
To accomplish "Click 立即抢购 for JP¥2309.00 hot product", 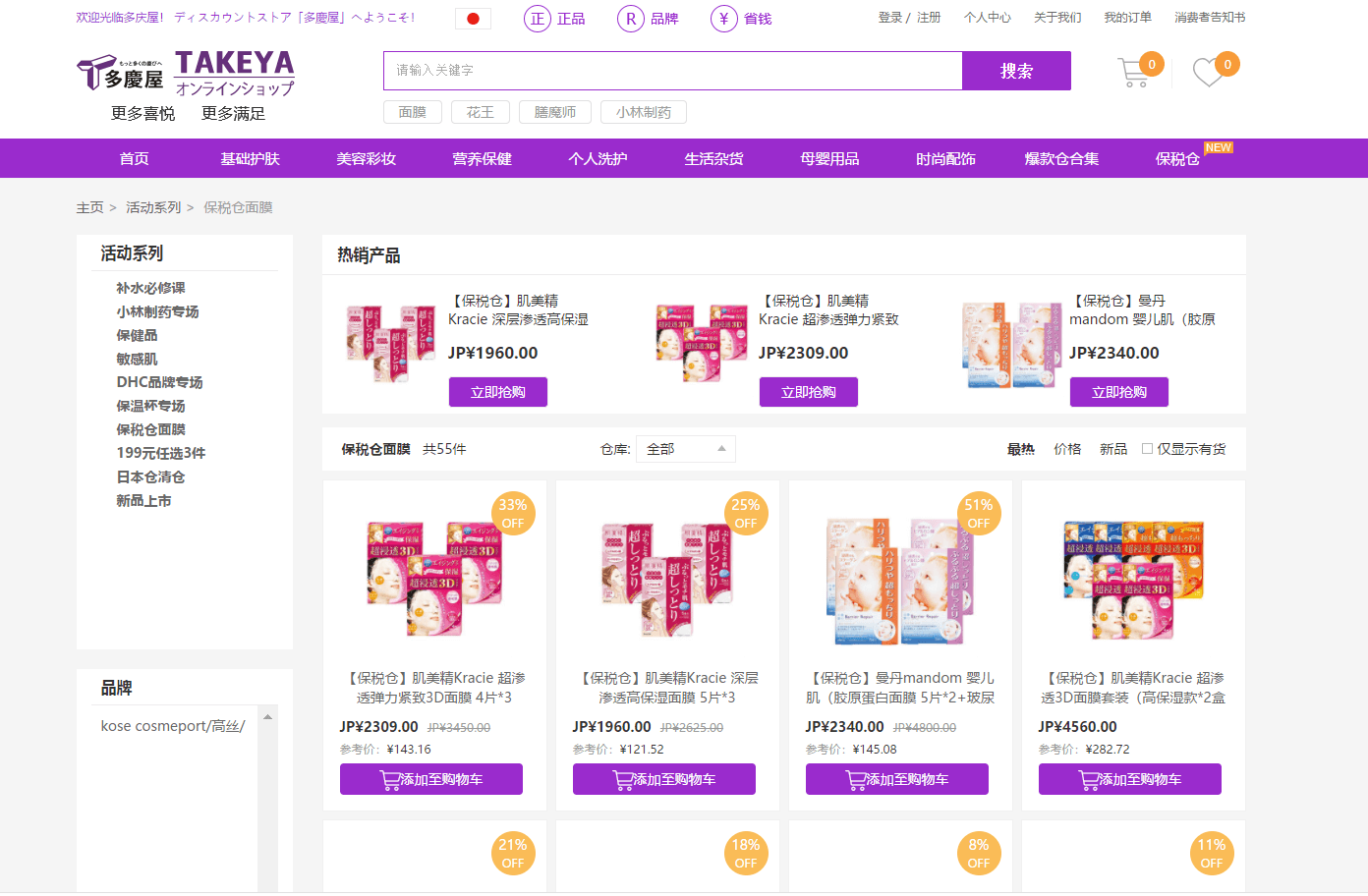I will 809,392.
